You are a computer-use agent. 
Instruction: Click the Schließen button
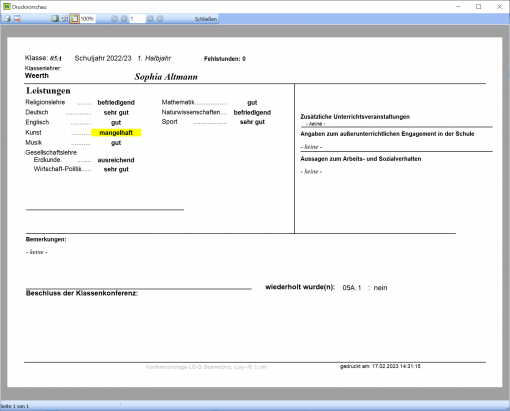[206, 19]
